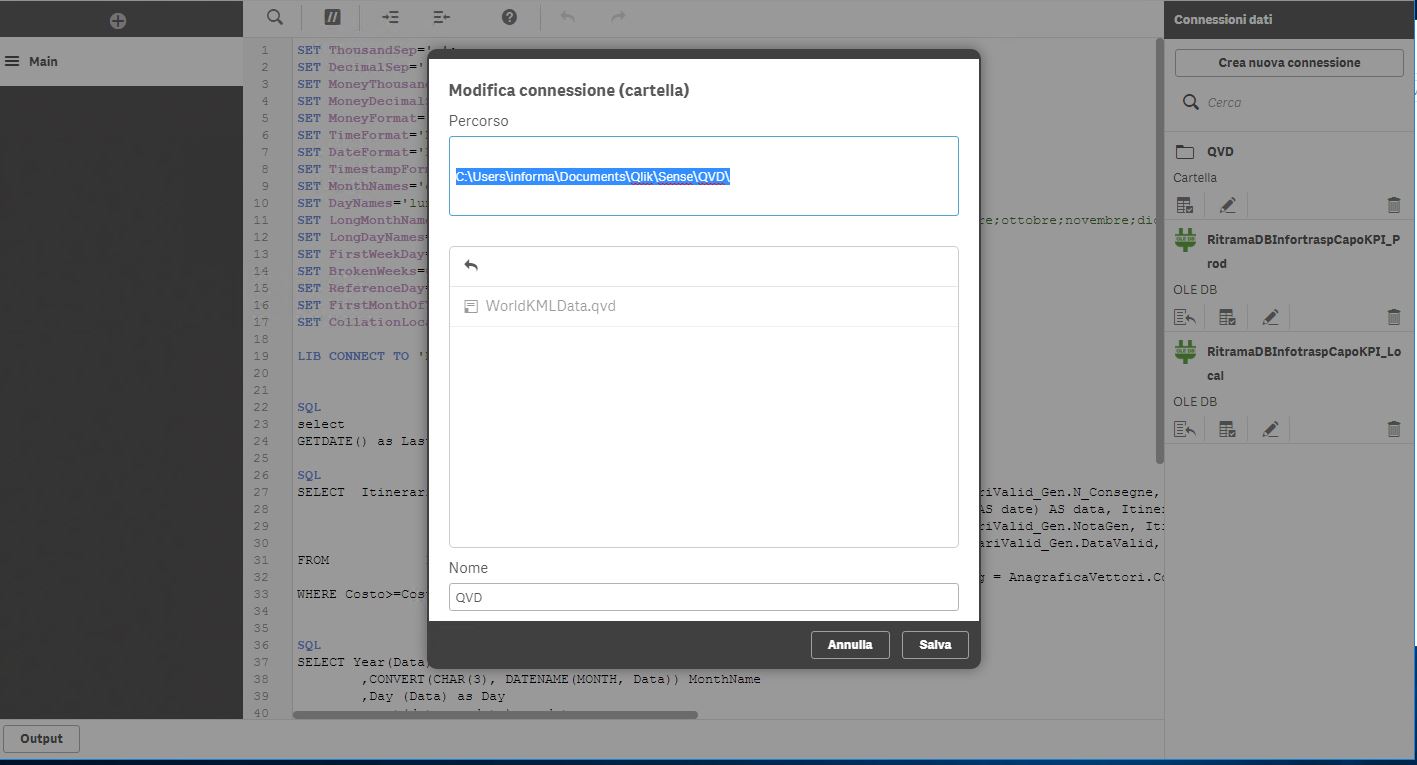Click Annulla to cancel the dialog
The image size is (1417, 765).
tap(850, 645)
